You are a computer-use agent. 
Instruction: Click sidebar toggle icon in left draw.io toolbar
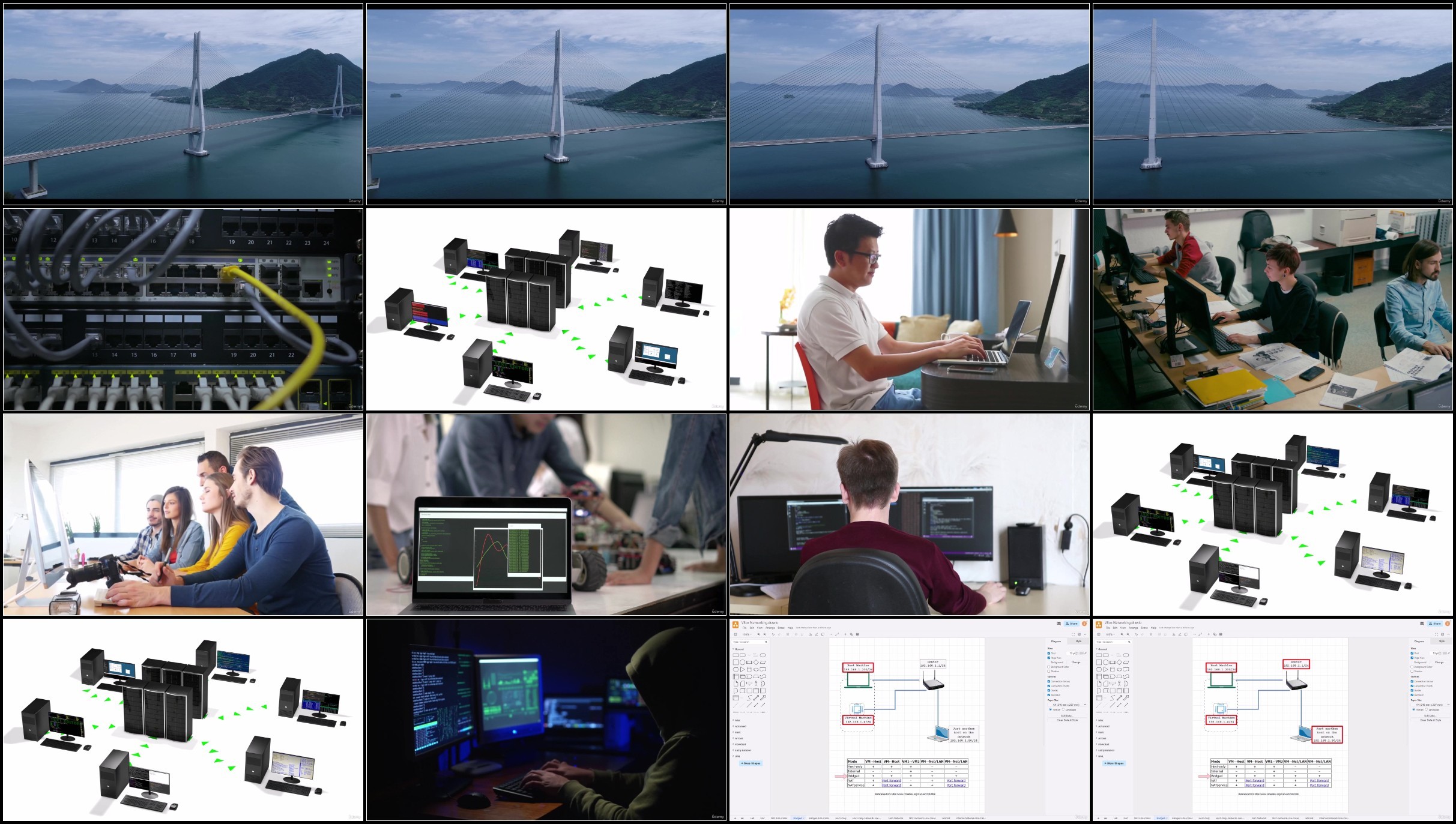736,634
